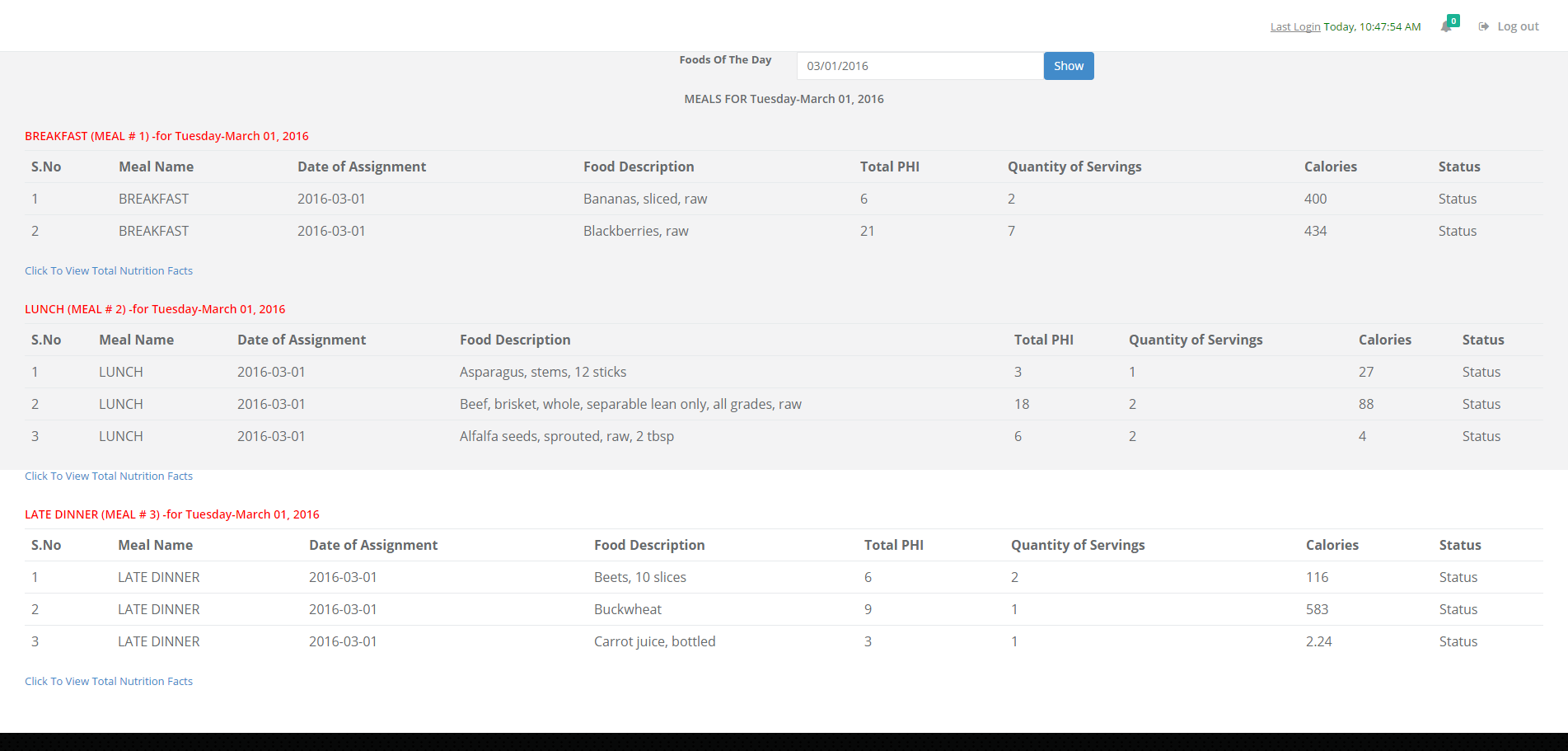Viewport: 1568px width, 751px height.
Task: View total nutrition facts for Breakfast
Action: [x=109, y=270]
